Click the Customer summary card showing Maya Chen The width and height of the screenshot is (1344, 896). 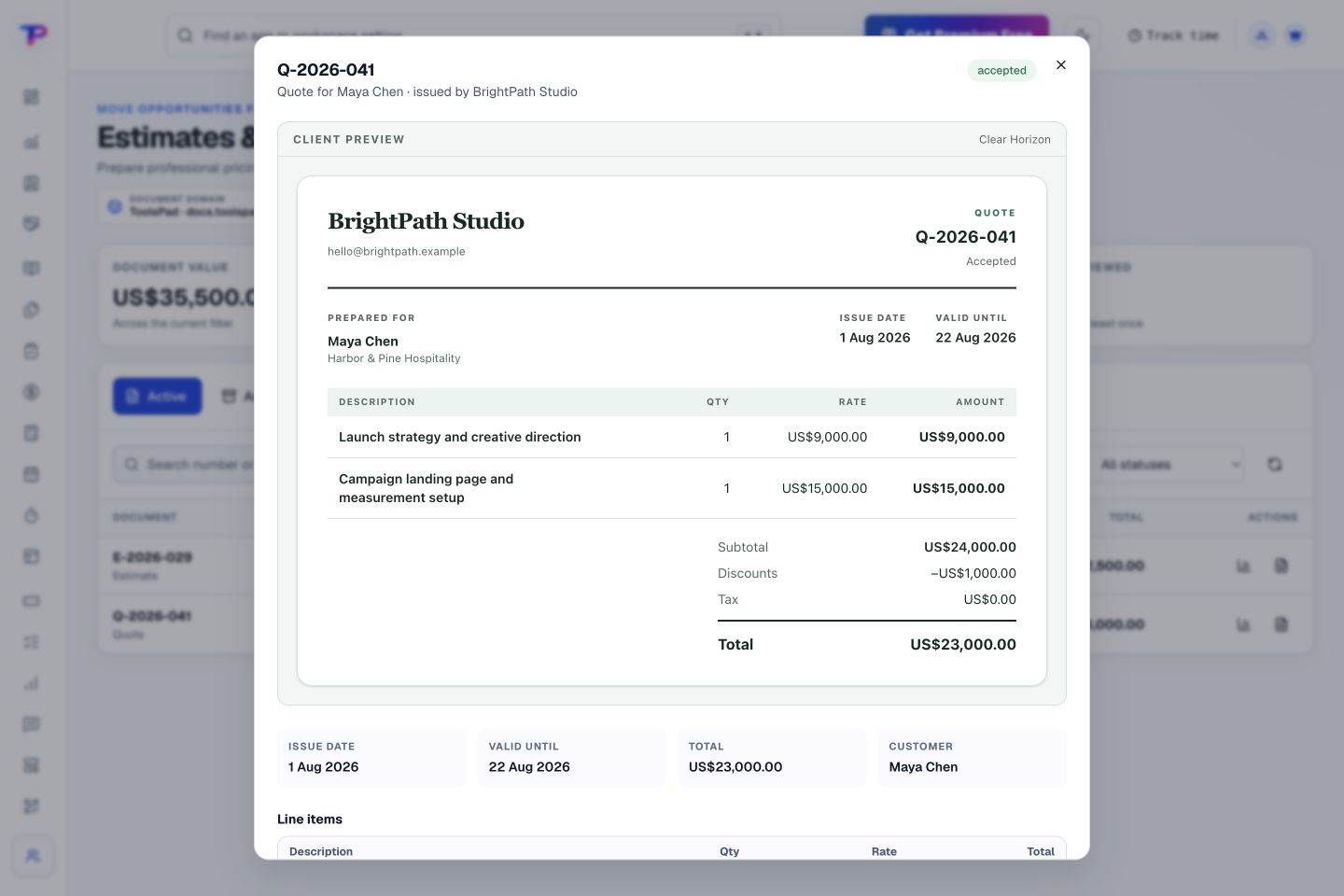(972, 757)
